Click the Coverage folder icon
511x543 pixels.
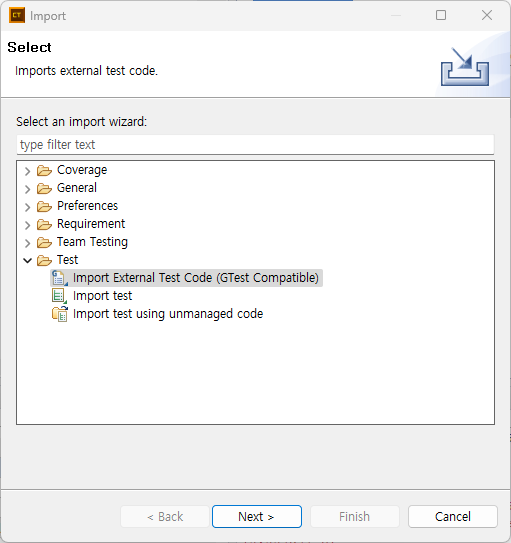pyautogui.click(x=44, y=170)
